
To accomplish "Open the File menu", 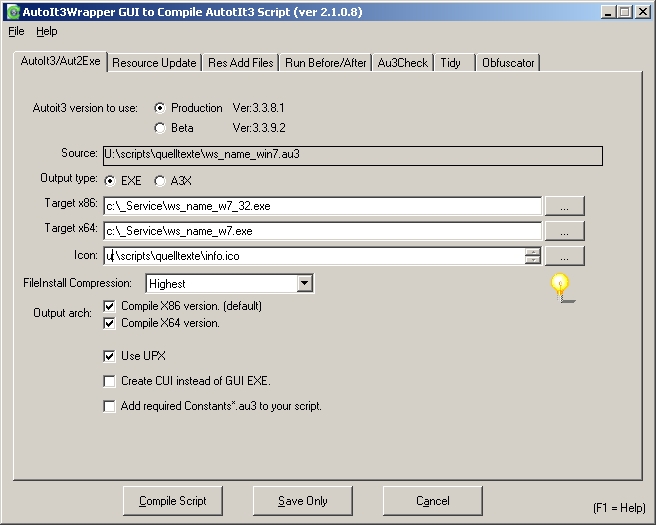I will point(16,32).
